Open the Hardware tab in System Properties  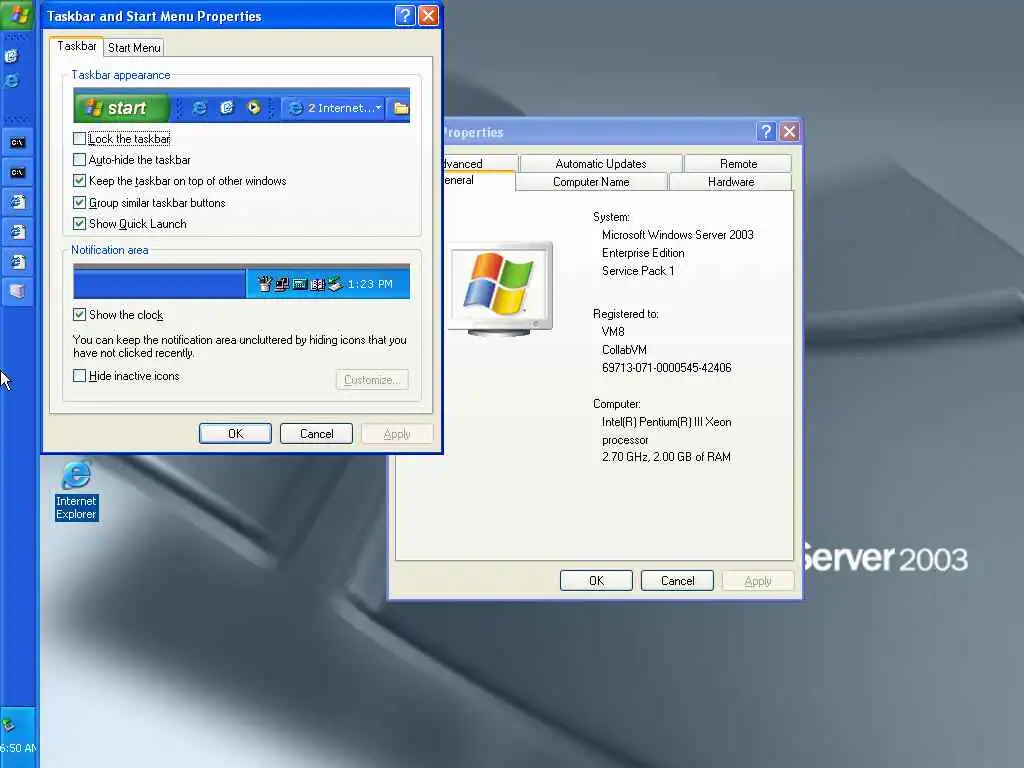coord(731,182)
